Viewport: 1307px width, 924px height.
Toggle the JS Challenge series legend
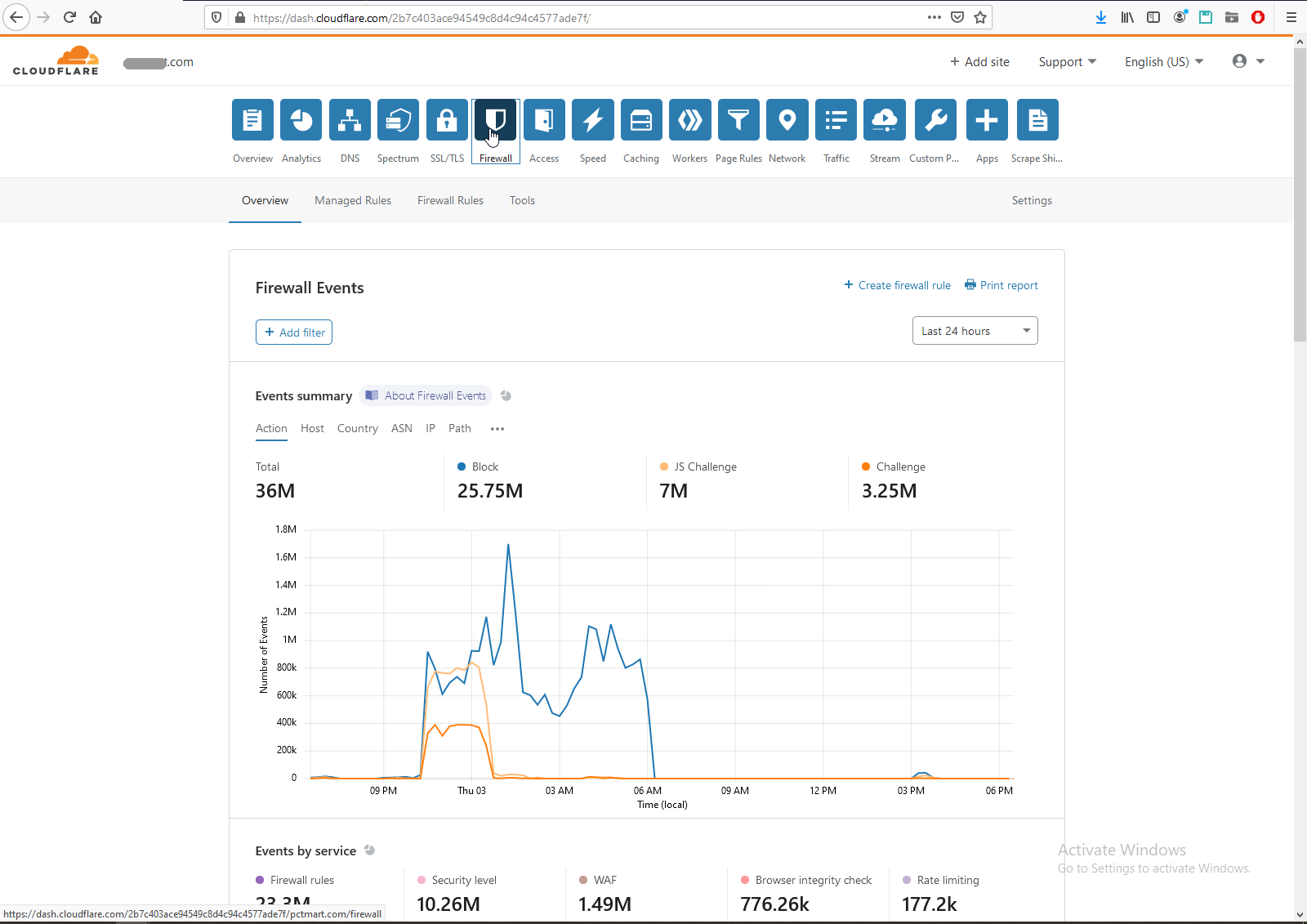point(698,466)
